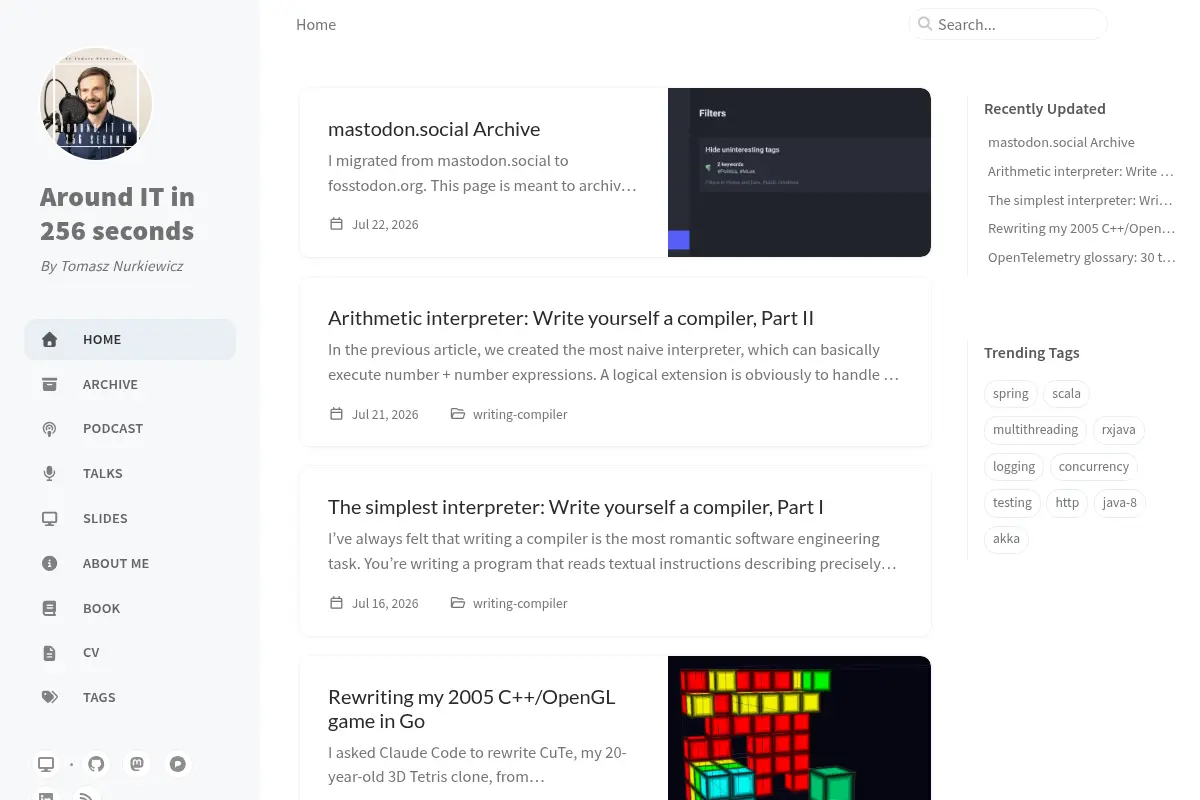The width and height of the screenshot is (1200, 800).
Task: Click the Slides monitor icon
Action: pyautogui.click(x=49, y=518)
